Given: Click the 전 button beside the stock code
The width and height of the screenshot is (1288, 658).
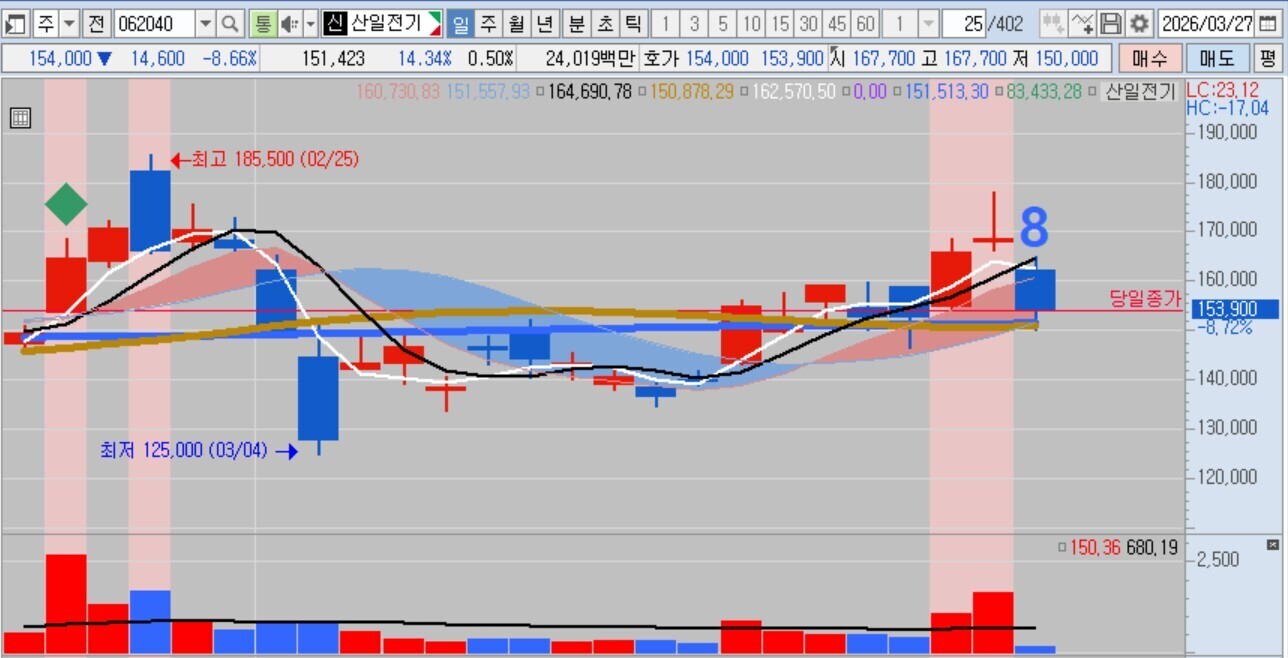Looking at the screenshot, I should [95, 23].
